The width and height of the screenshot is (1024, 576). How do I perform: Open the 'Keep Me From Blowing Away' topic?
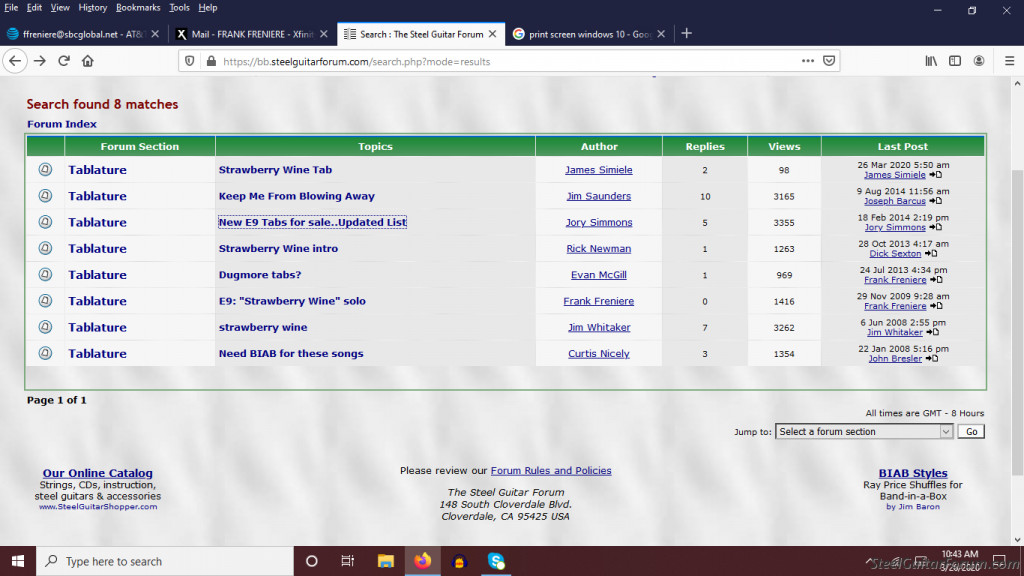point(296,196)
